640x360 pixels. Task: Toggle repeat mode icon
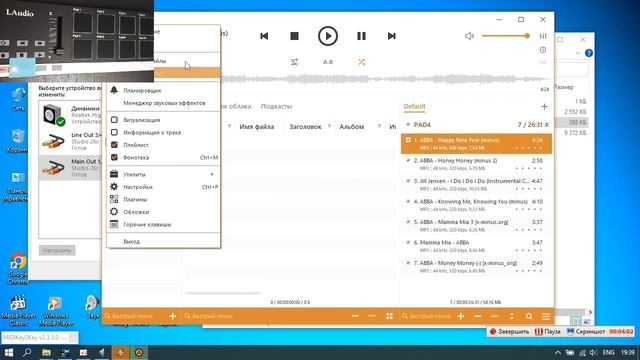[294, 62]
